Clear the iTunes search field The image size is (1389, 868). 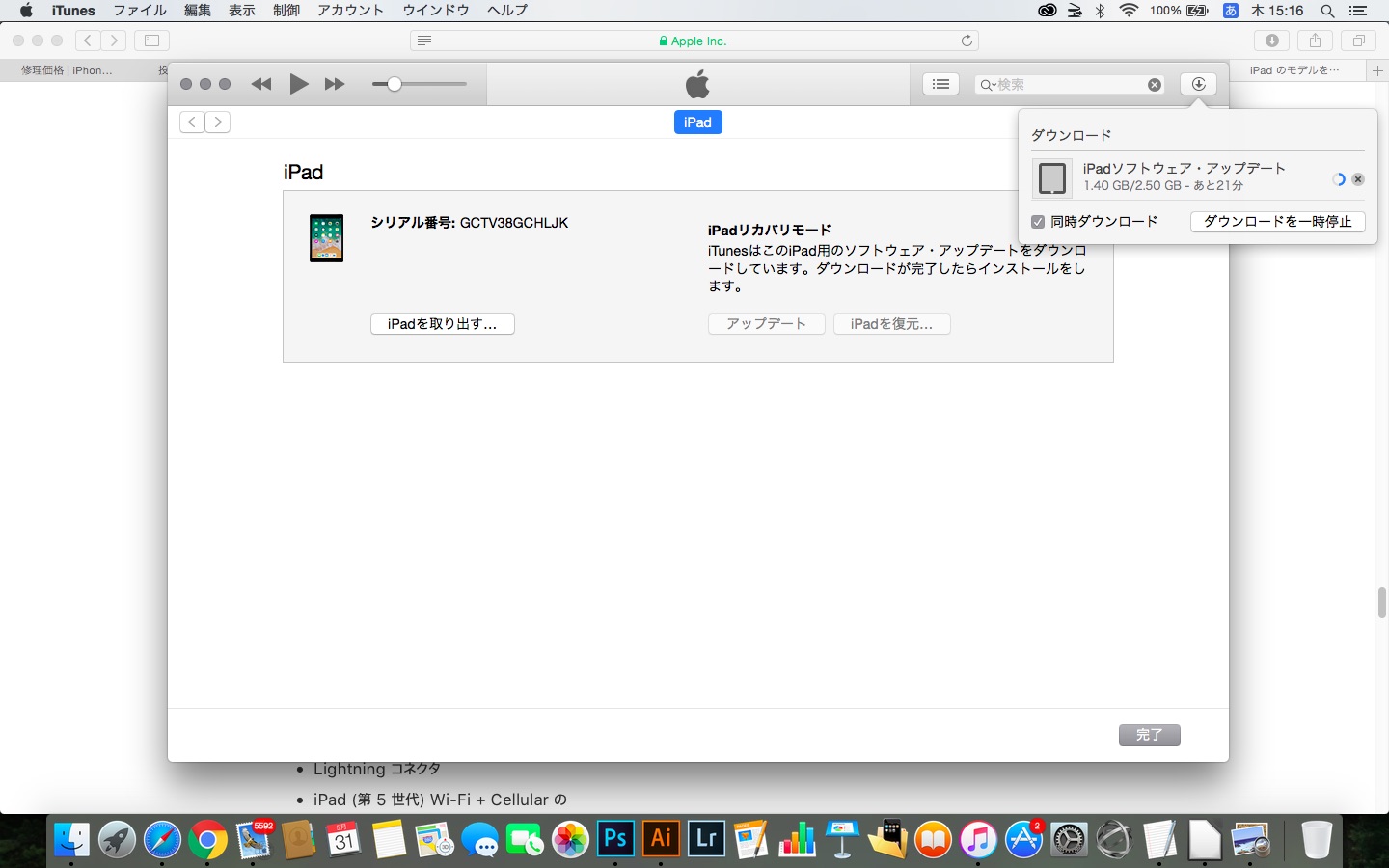[x=1155, y=85]
